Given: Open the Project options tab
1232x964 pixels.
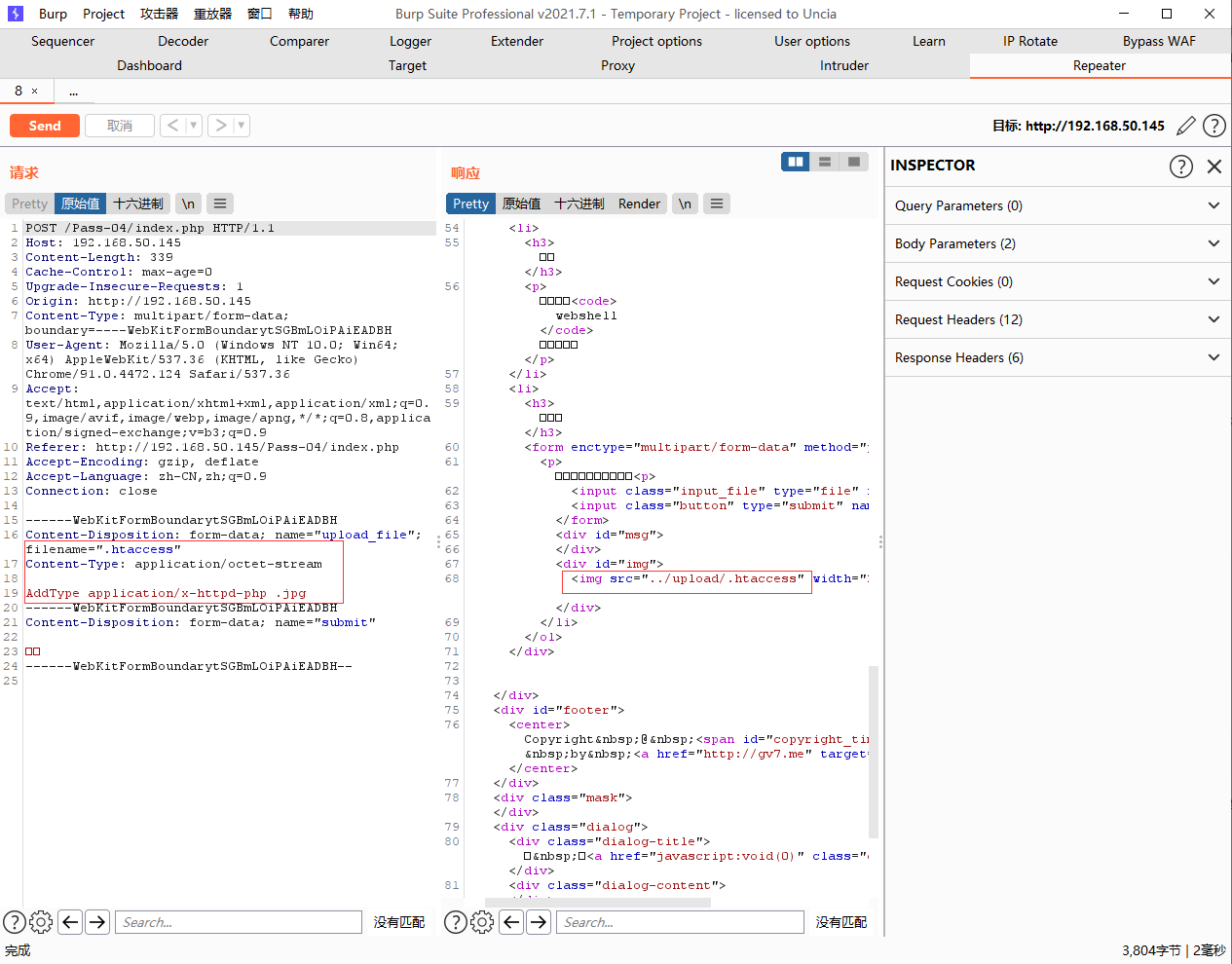Looking at the screenshot, I should tap(657, 41).
